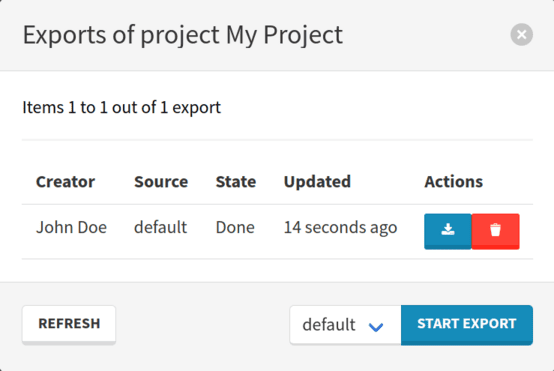Select the John Doe creator cell
The image size is (554, 371).
(x=71, y=227)
